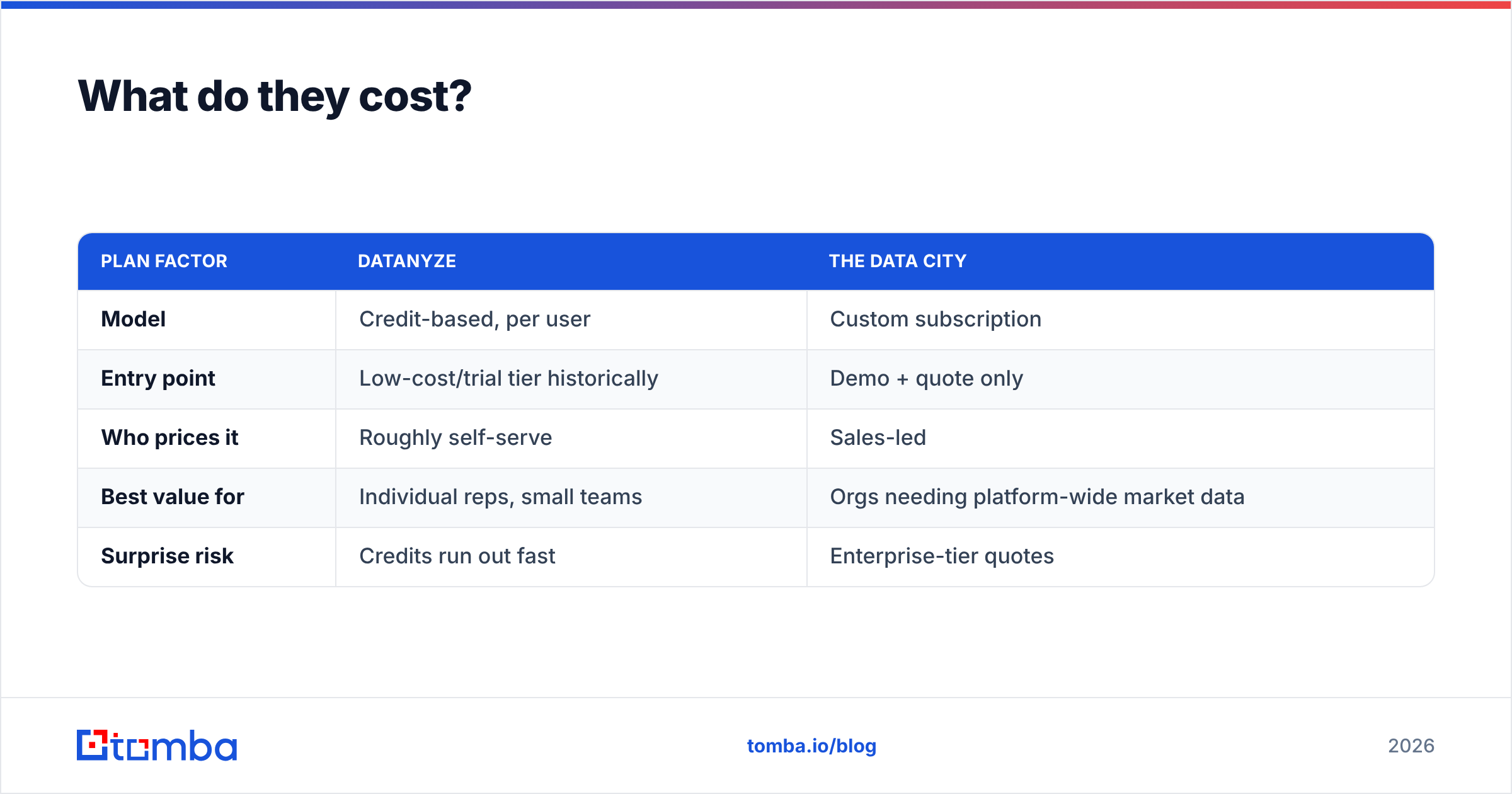Select the 'Who prices it' label
The height and width of the screenshot is (794, 1512).
[170, 438]
